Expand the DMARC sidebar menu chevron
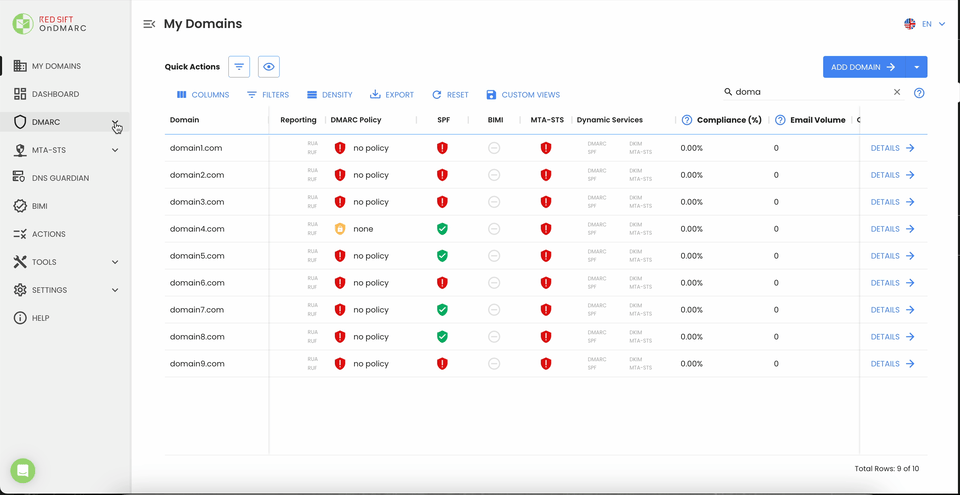Screen dimensions: 960x495 click(x=116, y=123)
